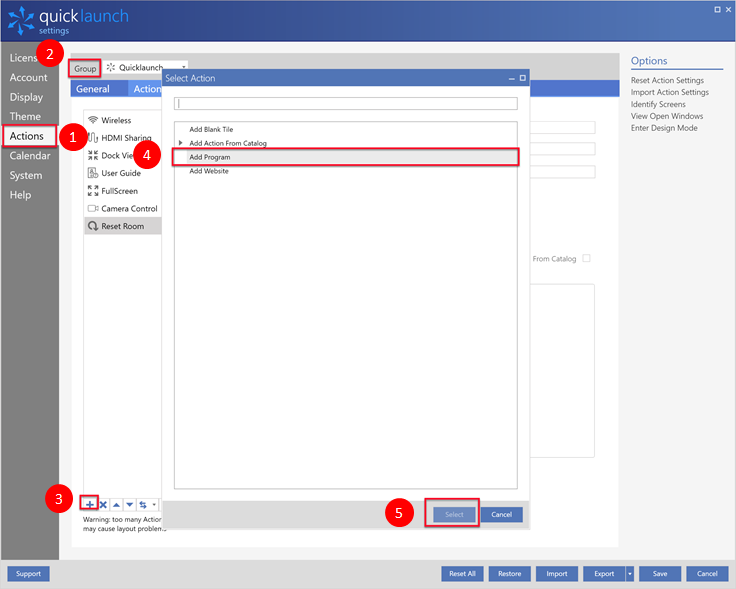Select Add Website in list

(x=345, y=171)
